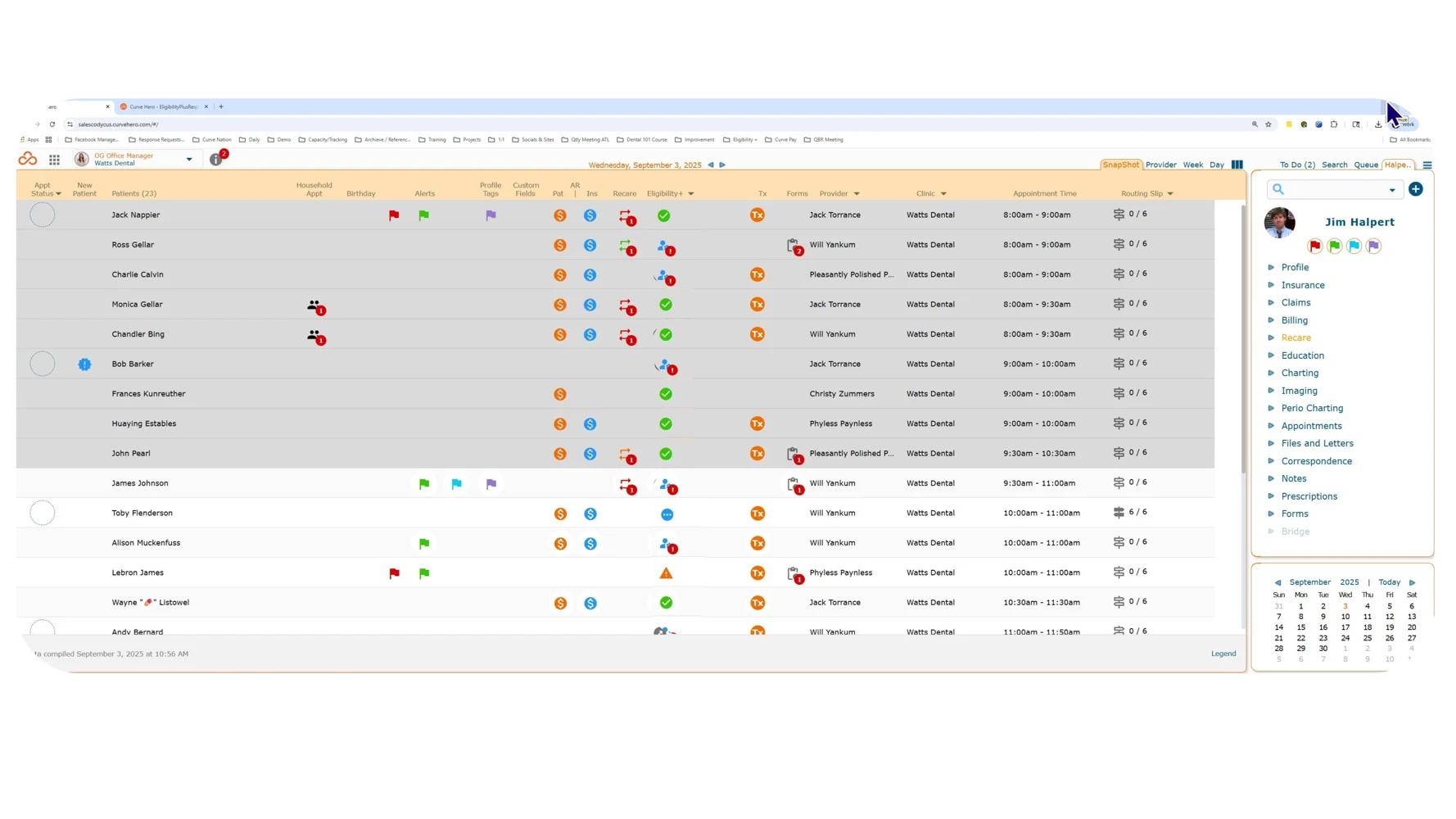This screenshot has height=819, width=1456.
Task: Click Lebron James's eligibility warning triangle
Action: [x=666, y=573]
